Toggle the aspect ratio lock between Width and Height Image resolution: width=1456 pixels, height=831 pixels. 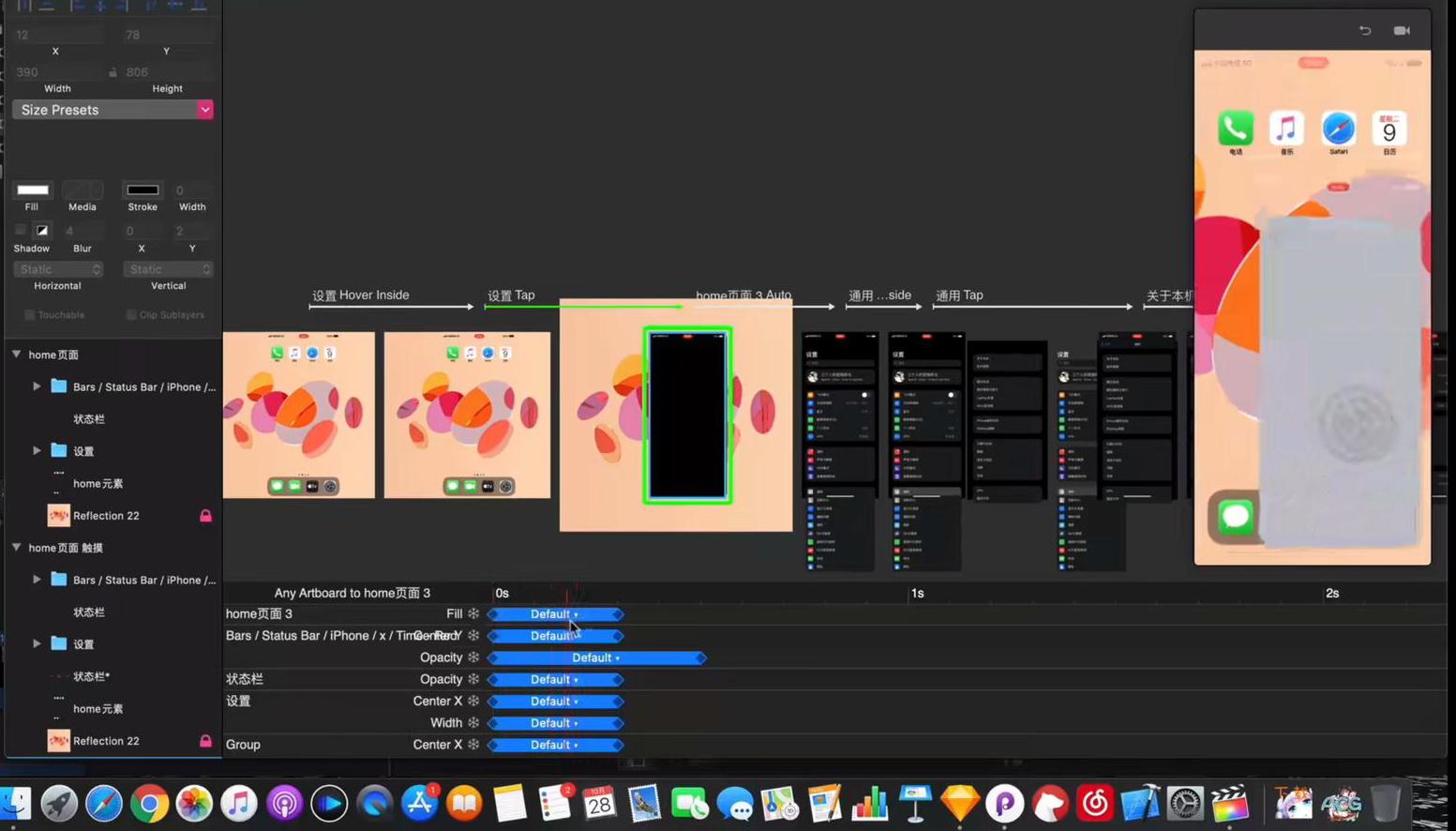113,72
